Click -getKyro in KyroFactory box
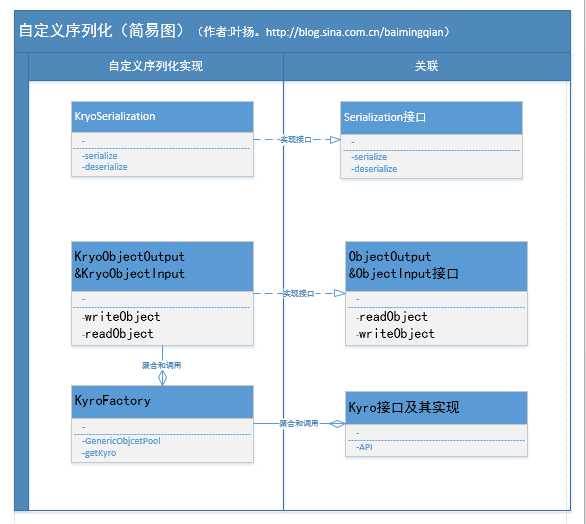Screen dimensions: 586x524 coord(99,453)
